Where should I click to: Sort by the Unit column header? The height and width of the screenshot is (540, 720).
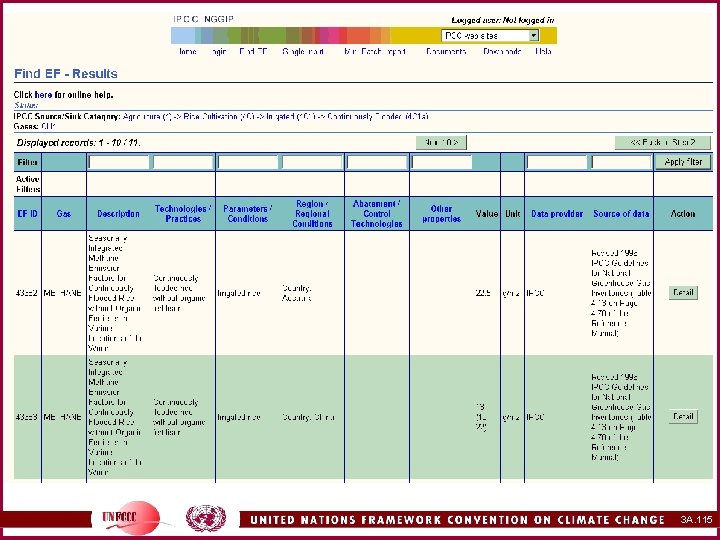[x=512, y=214]
